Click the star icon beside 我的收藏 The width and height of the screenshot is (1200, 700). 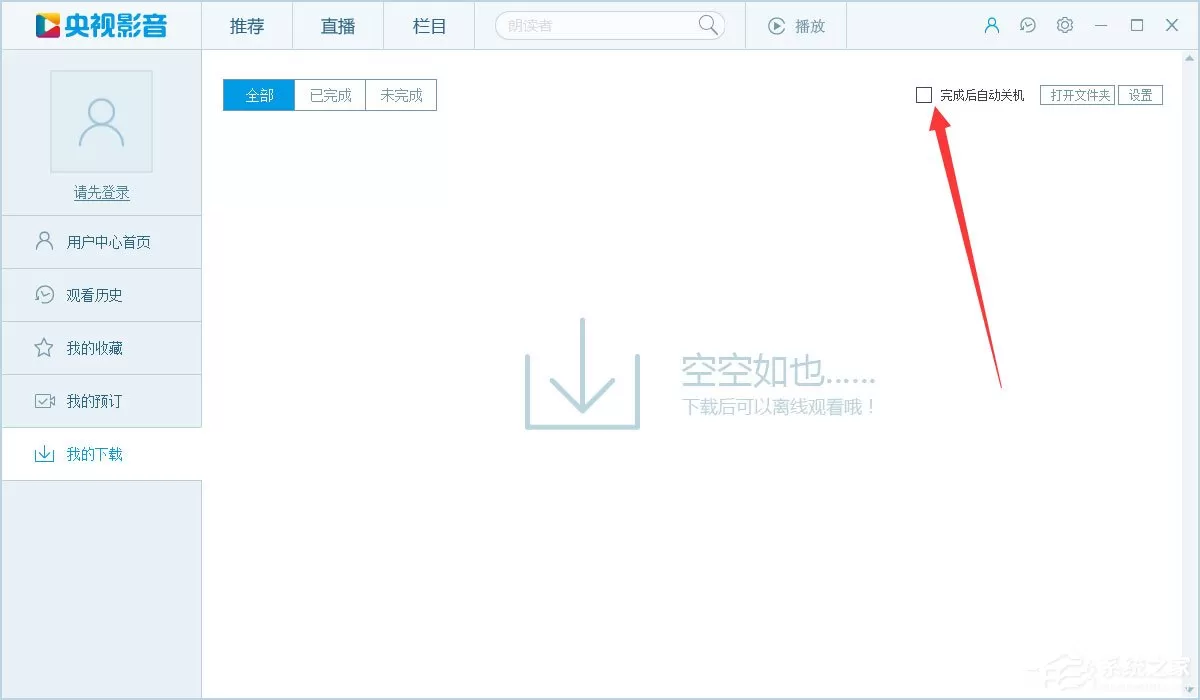44,348
